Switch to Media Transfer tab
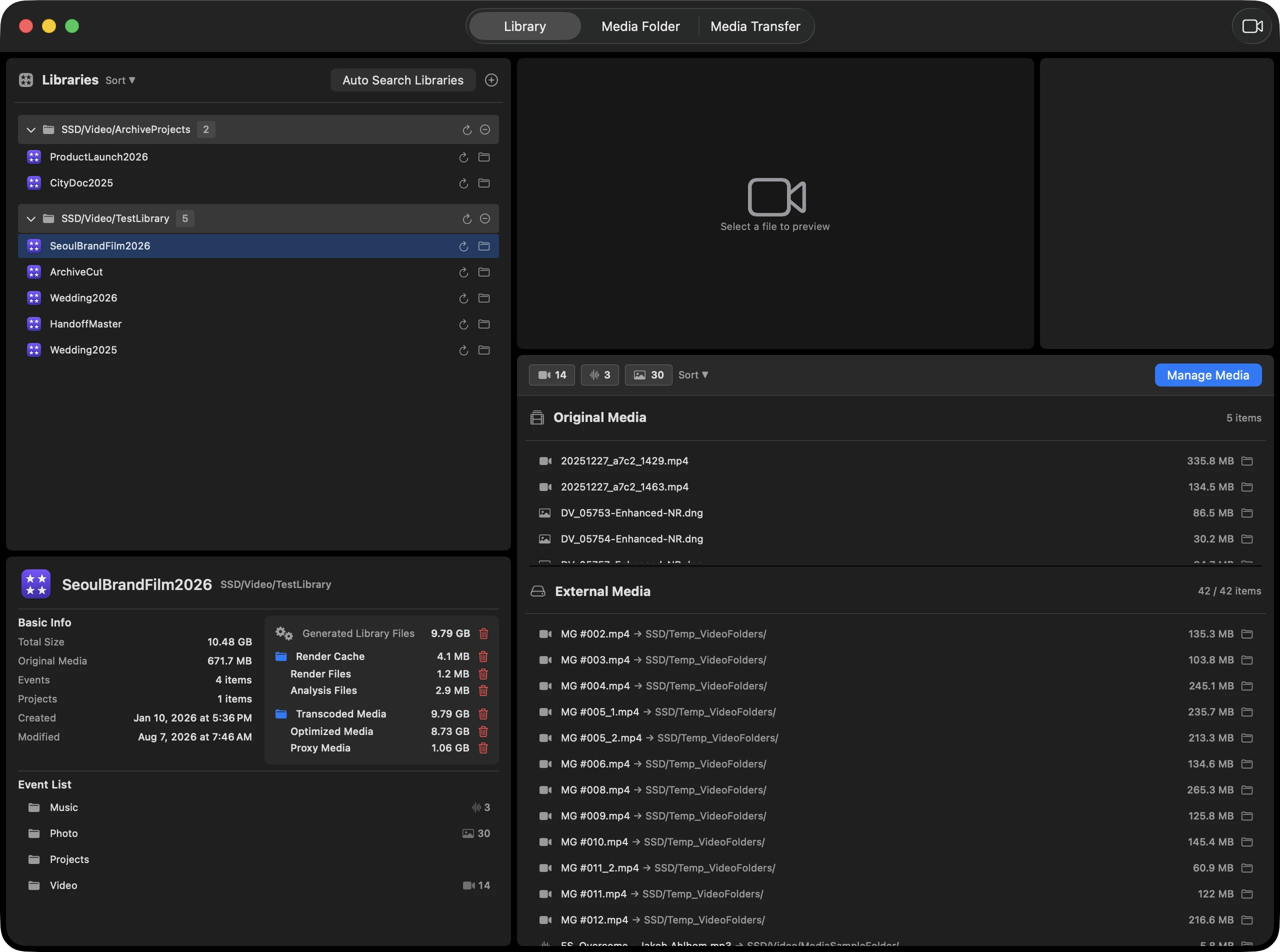1280x952 pixels. click(x=755, y=26)
